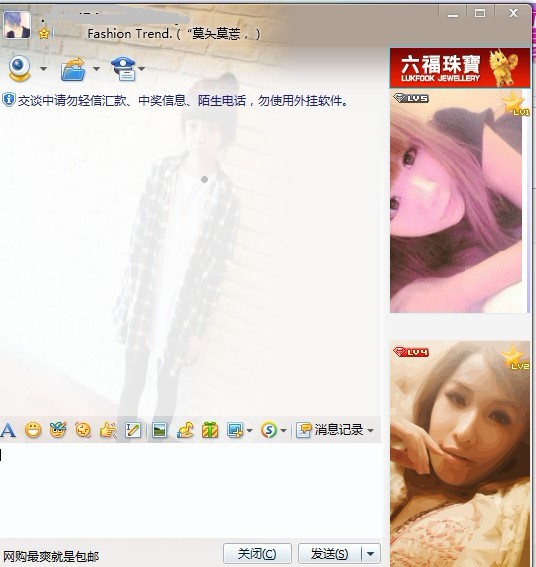The width and height of the screenshot is (536, 567).
Task: Open the send options dropdown arrow
Action: 371,554
